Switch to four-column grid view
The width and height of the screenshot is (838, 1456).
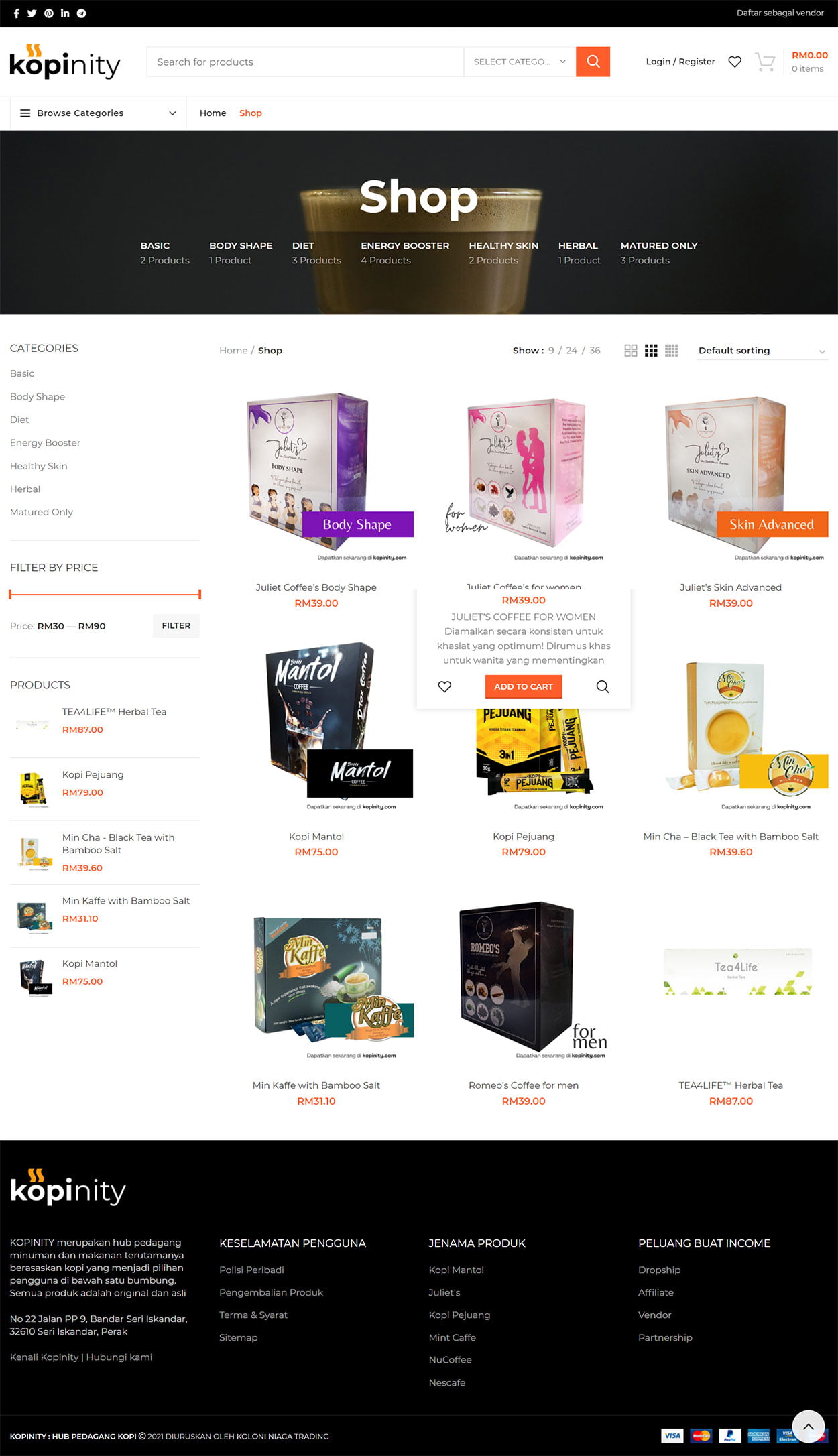click(672, 351)
